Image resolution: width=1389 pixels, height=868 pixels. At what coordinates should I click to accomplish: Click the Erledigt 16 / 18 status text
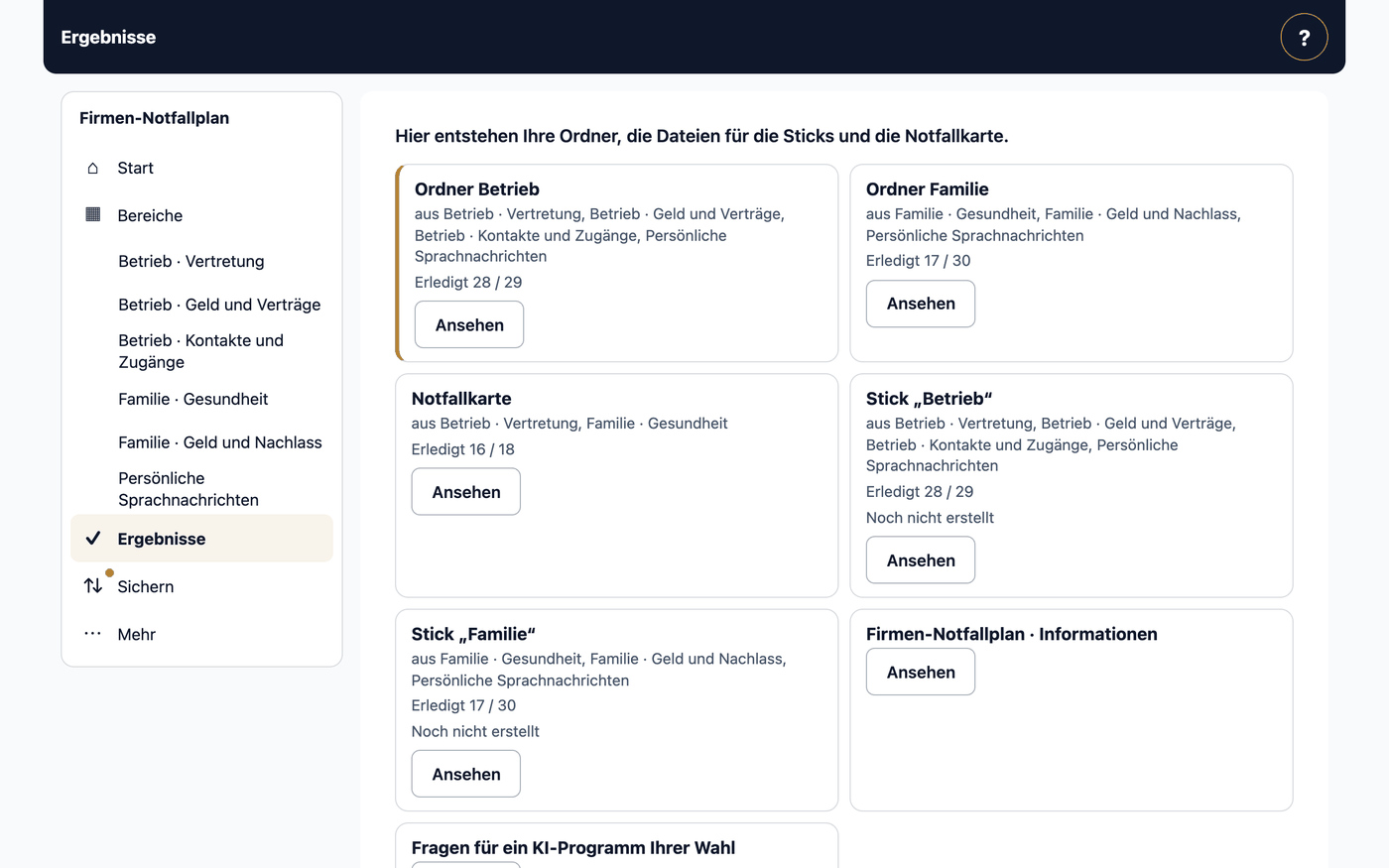[463, 449]
